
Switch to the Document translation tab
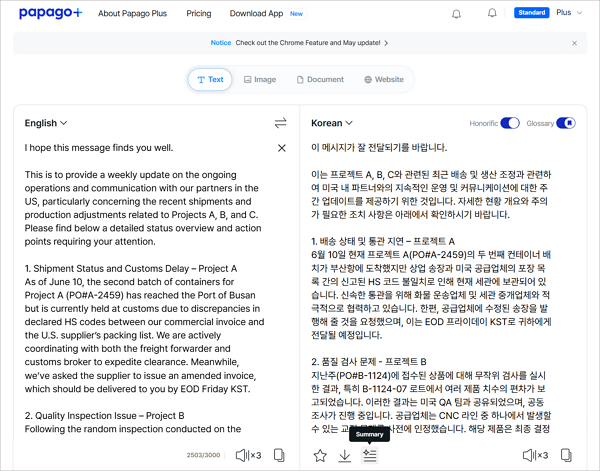(x=318, y=79)
